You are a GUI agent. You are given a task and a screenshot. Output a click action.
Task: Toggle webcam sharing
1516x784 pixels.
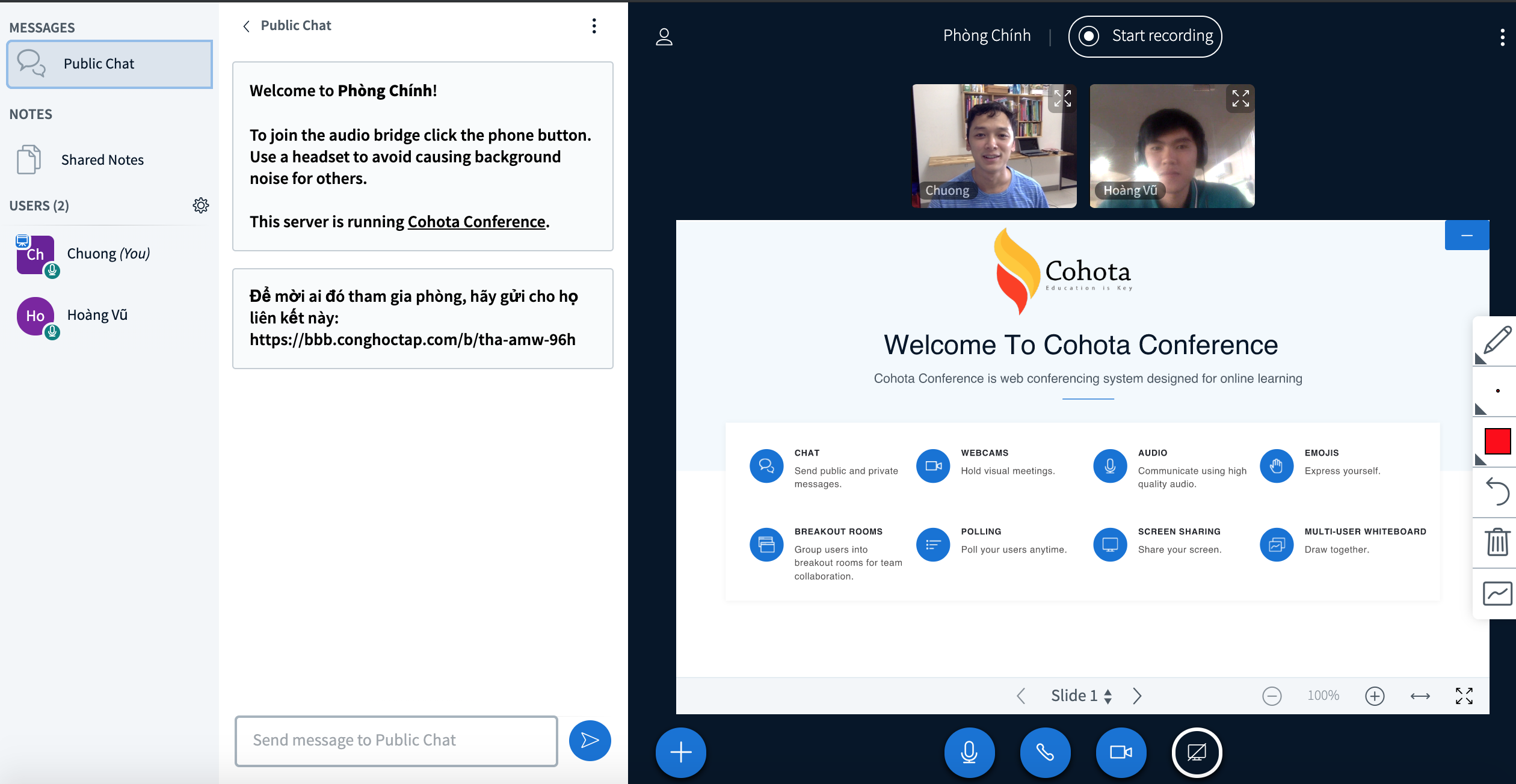pyautogui.click(x=1121, y=752)
